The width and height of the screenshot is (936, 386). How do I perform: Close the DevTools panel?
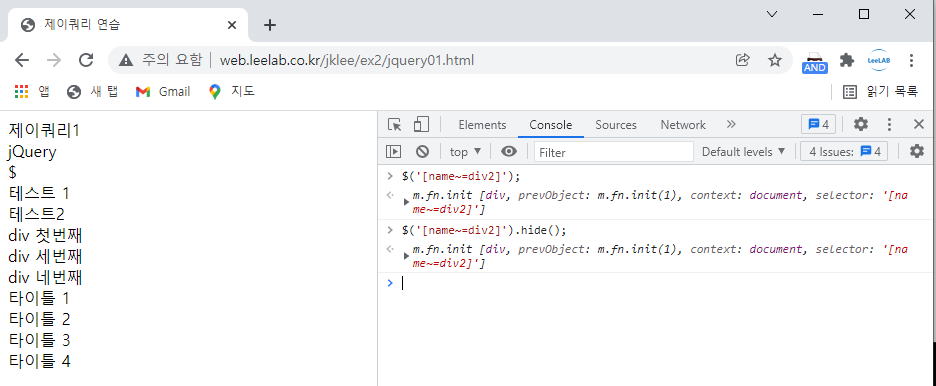point(919,124)
